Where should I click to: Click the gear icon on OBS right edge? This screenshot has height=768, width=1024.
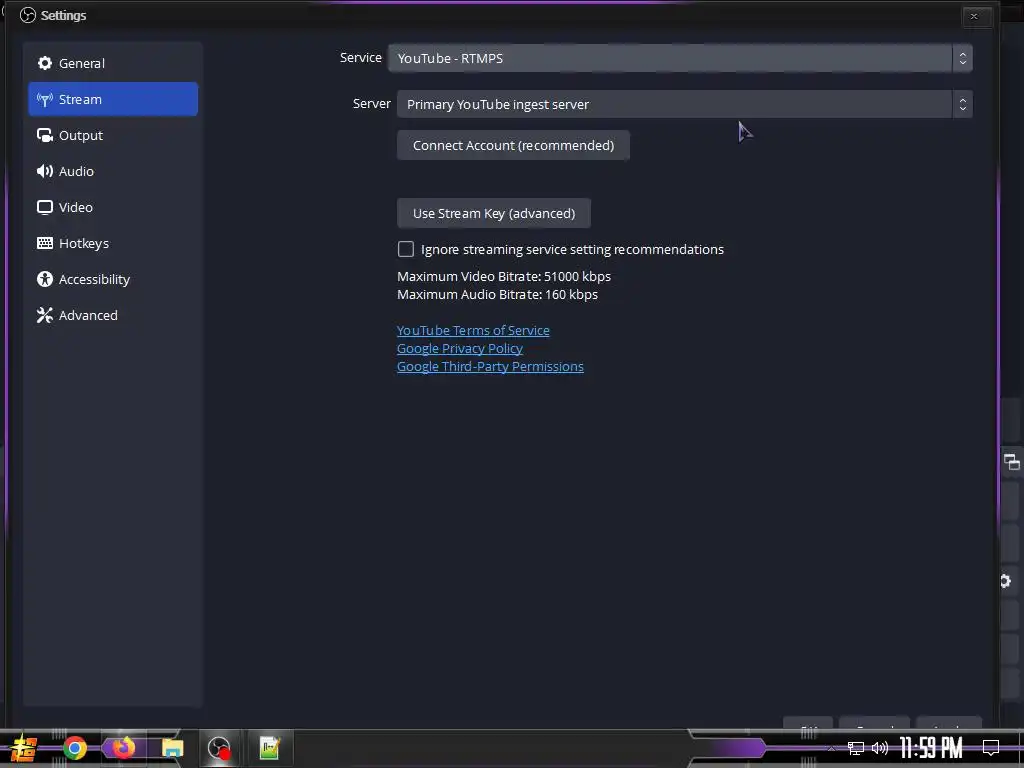(1006, 581)
